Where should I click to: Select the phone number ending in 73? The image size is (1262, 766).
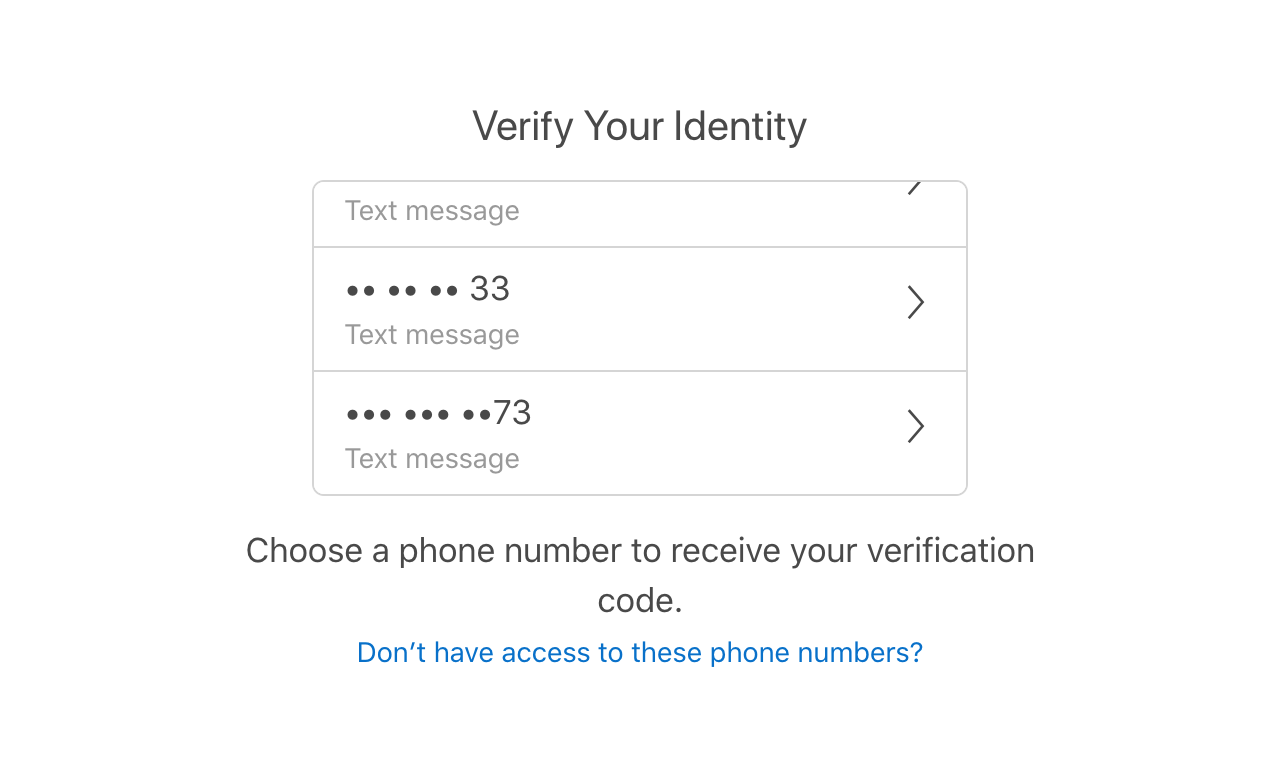(x=640, y=433)
